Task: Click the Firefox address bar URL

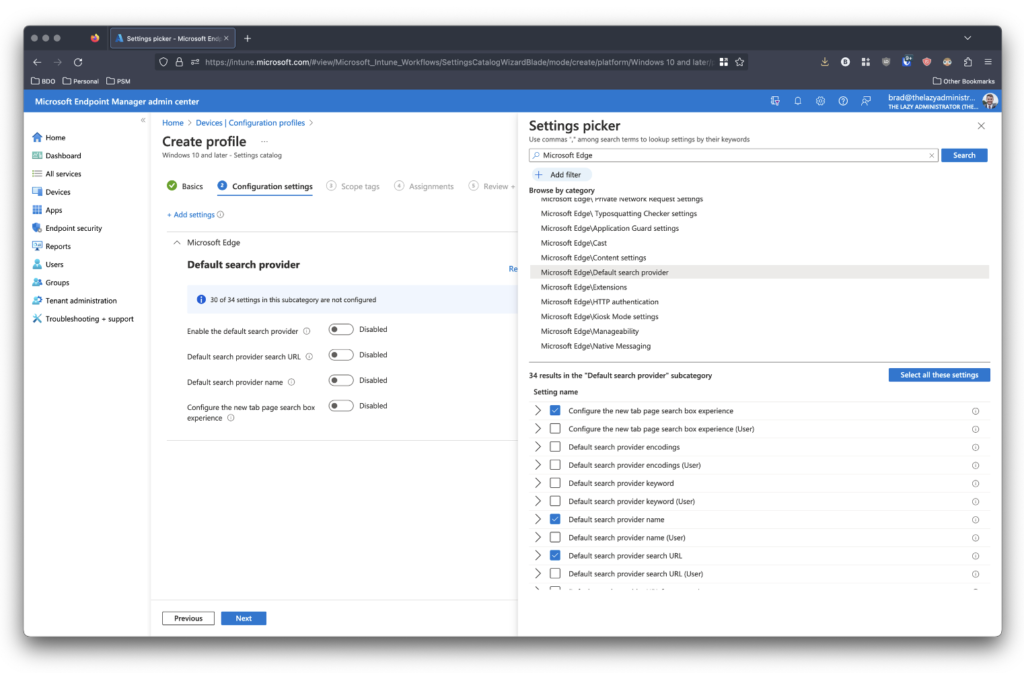Action: [457, 62]
